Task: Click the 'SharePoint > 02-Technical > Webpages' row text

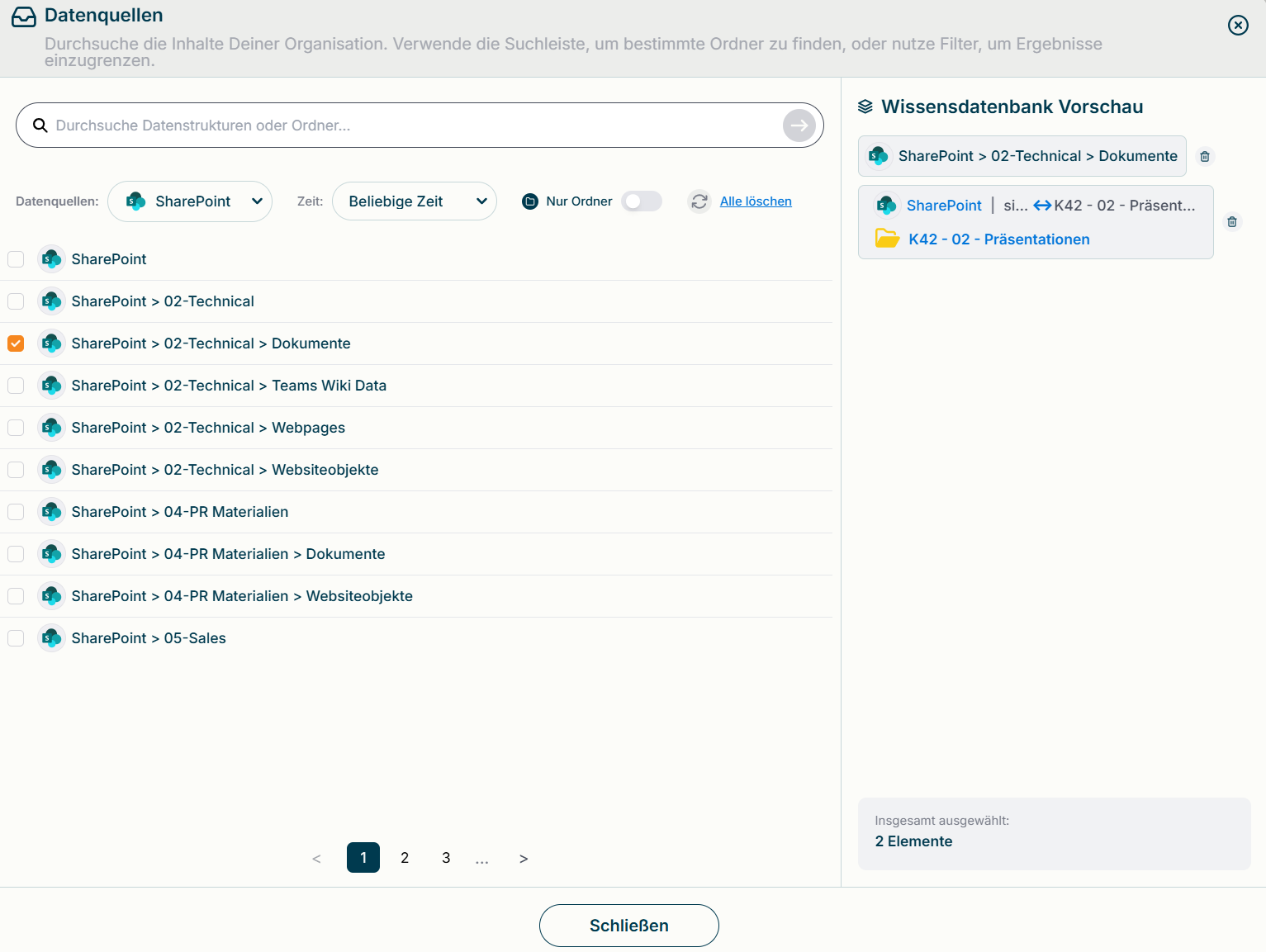Action: [x=208, y=428]
